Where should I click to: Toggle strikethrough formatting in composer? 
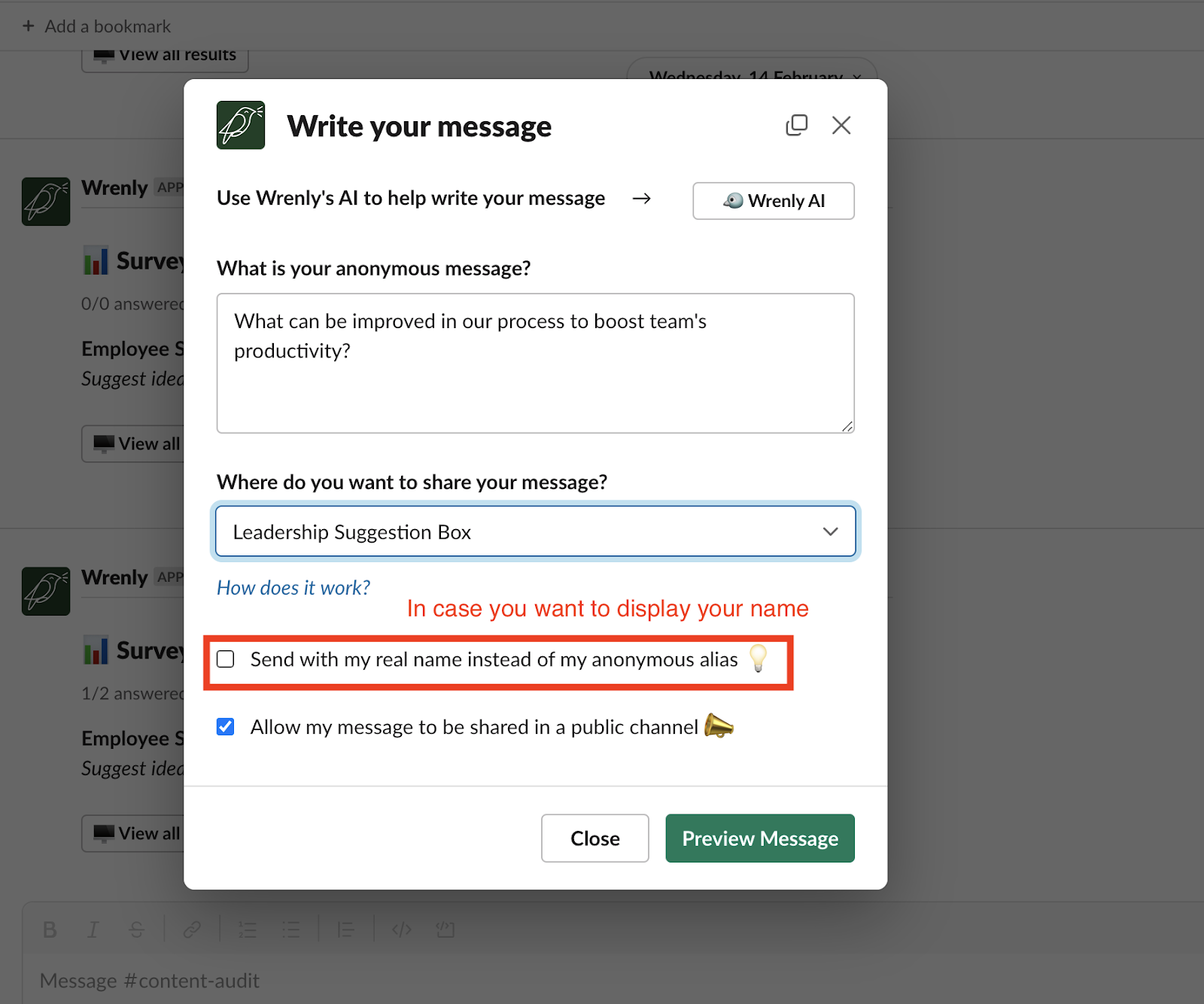[x=136, y=930]
